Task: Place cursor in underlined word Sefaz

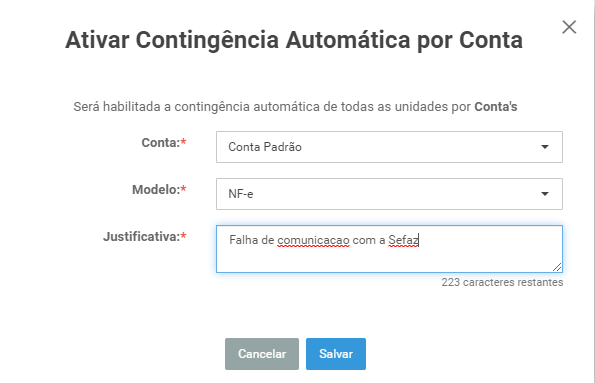Action: (x=403, y=240)
